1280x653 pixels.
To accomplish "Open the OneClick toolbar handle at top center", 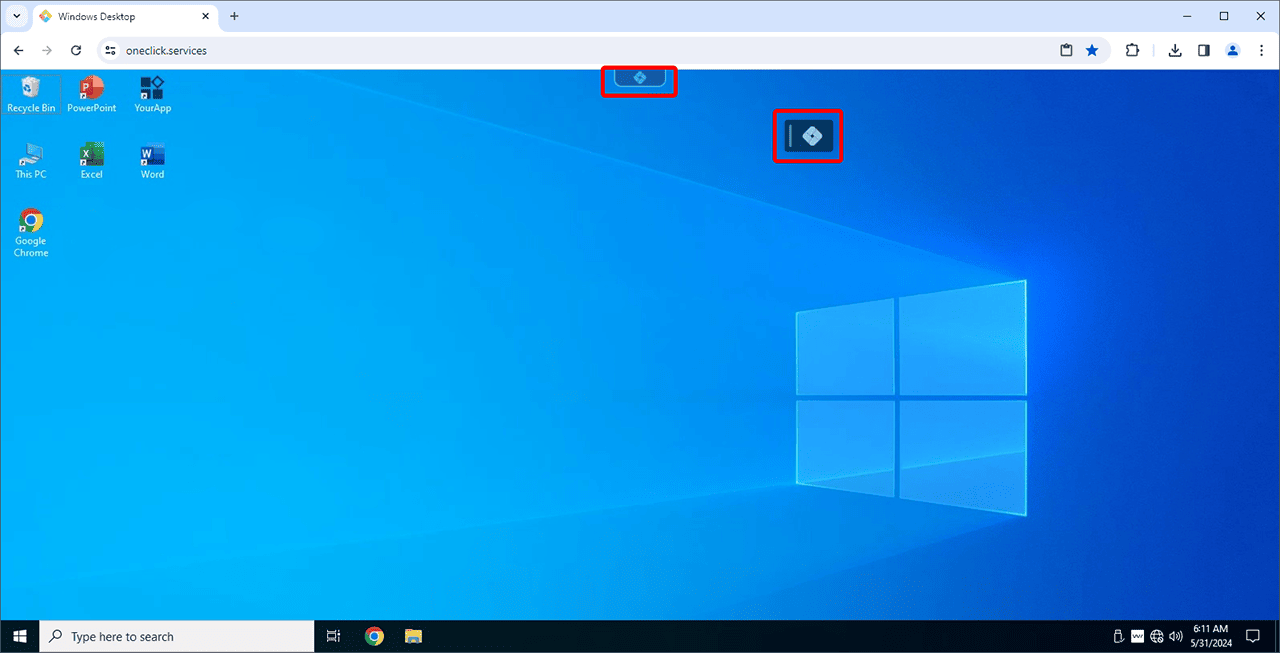I will pos(639,78).
